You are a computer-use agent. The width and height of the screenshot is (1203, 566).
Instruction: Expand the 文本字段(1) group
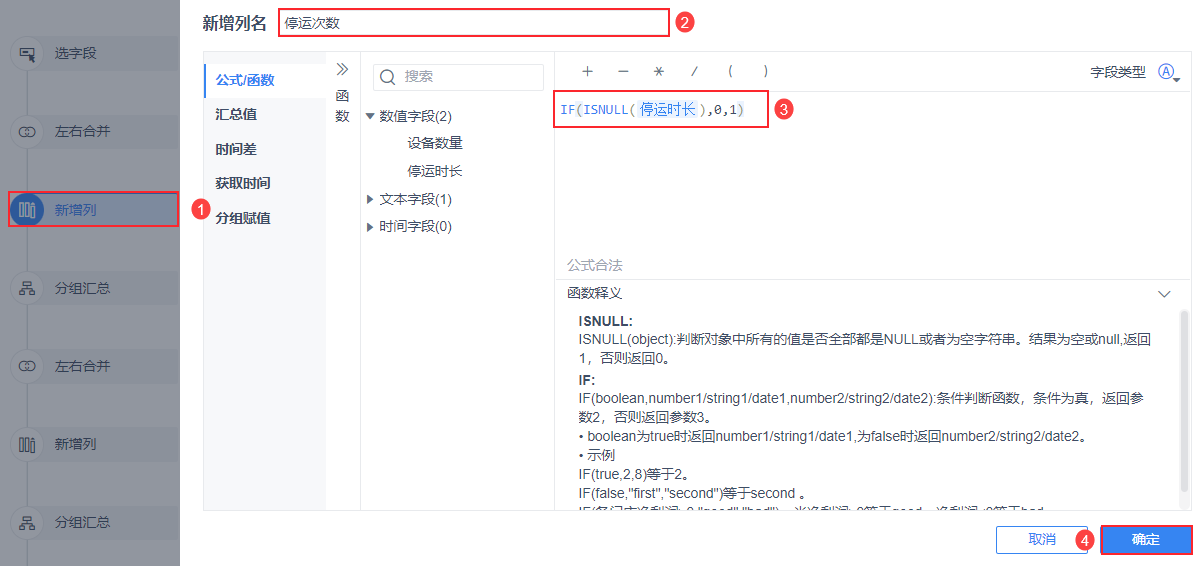coord(370,199)
